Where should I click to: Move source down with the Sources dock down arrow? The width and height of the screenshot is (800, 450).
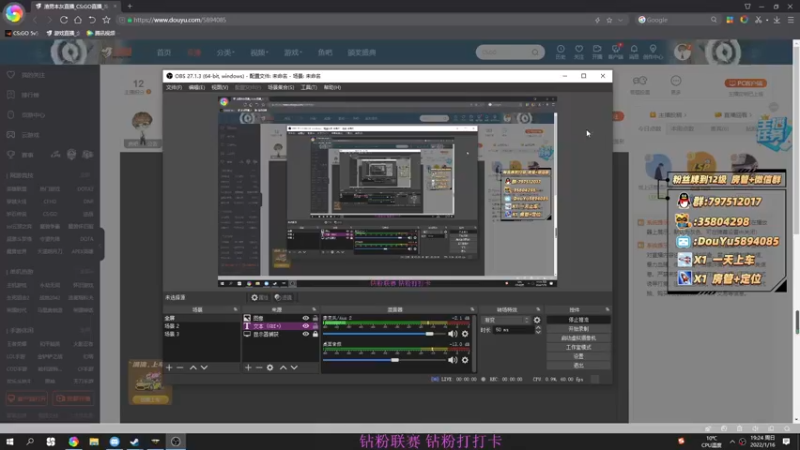tap(294, 367)
